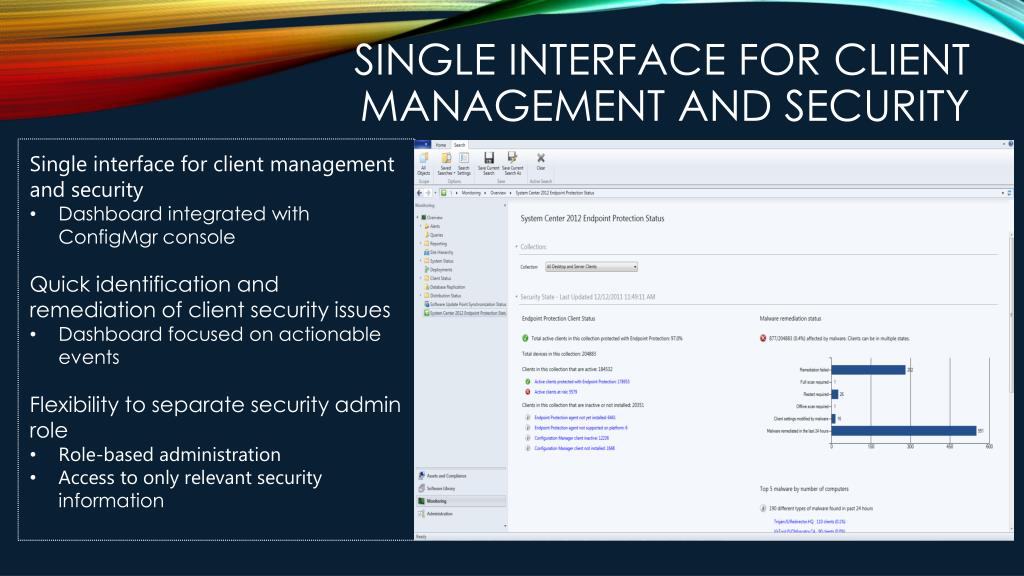Click the Save Current Search As icon
The width and height of the screenshot is (1024, 576).
click(513, 157)
